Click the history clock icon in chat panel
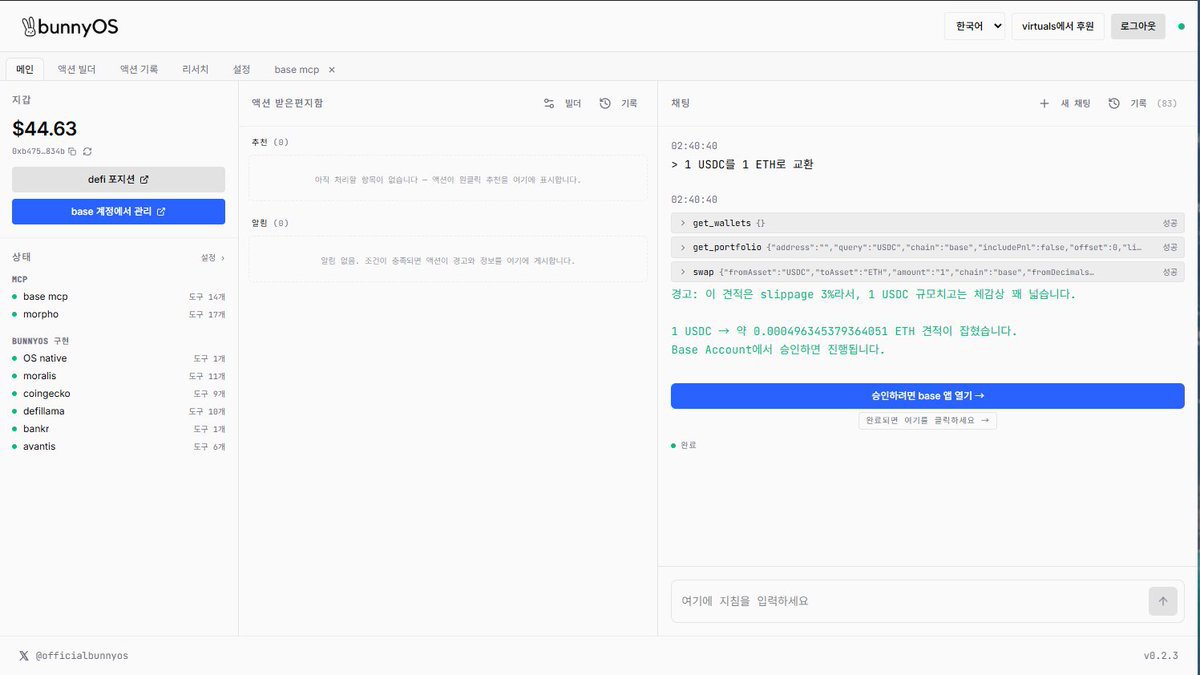This screenshot has width=1200, height=675. pos(1114,103)
